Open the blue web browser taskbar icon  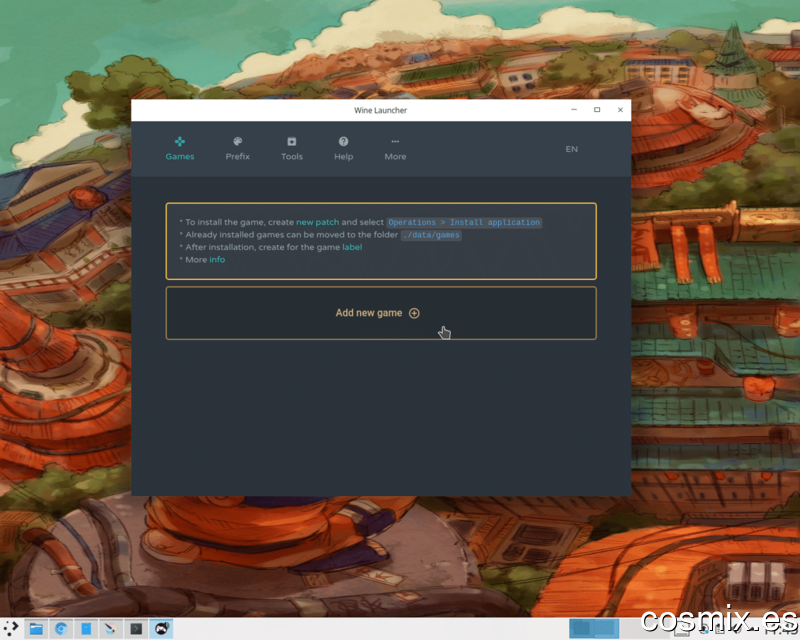61,628
